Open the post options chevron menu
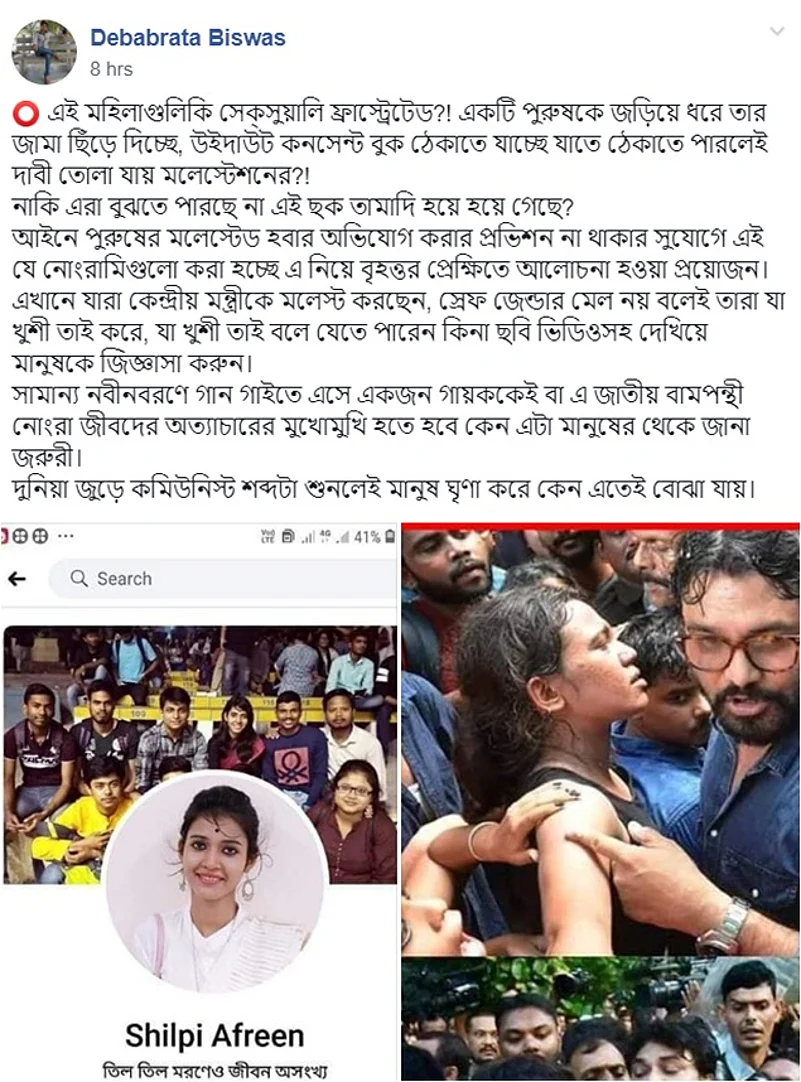This screenshot has width=801, height=1082. coord(778,31)
